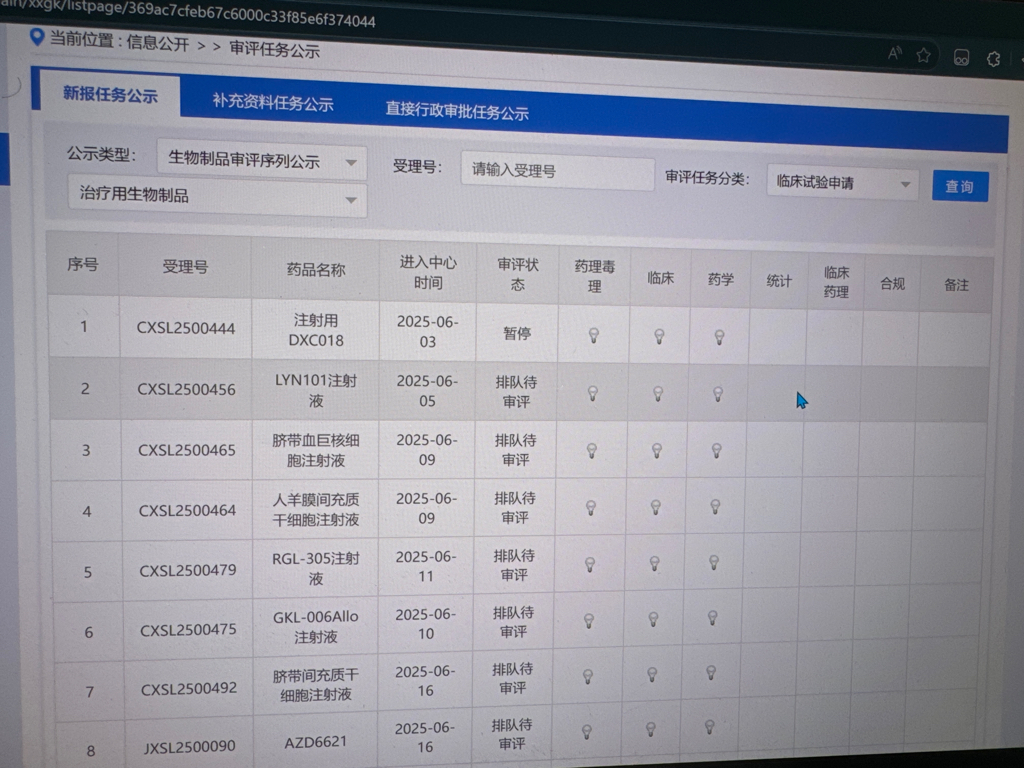The image size is (1024, 768).
Task: Click 临床 bulb icon for JXSL2500090
Action: coord(650,729)
